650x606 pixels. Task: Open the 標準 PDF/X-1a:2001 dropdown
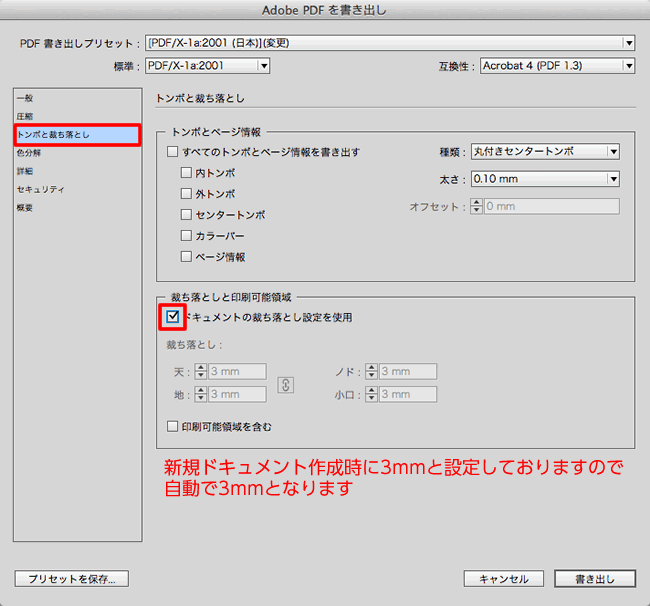pyautogui.click(x=207, y=65)
